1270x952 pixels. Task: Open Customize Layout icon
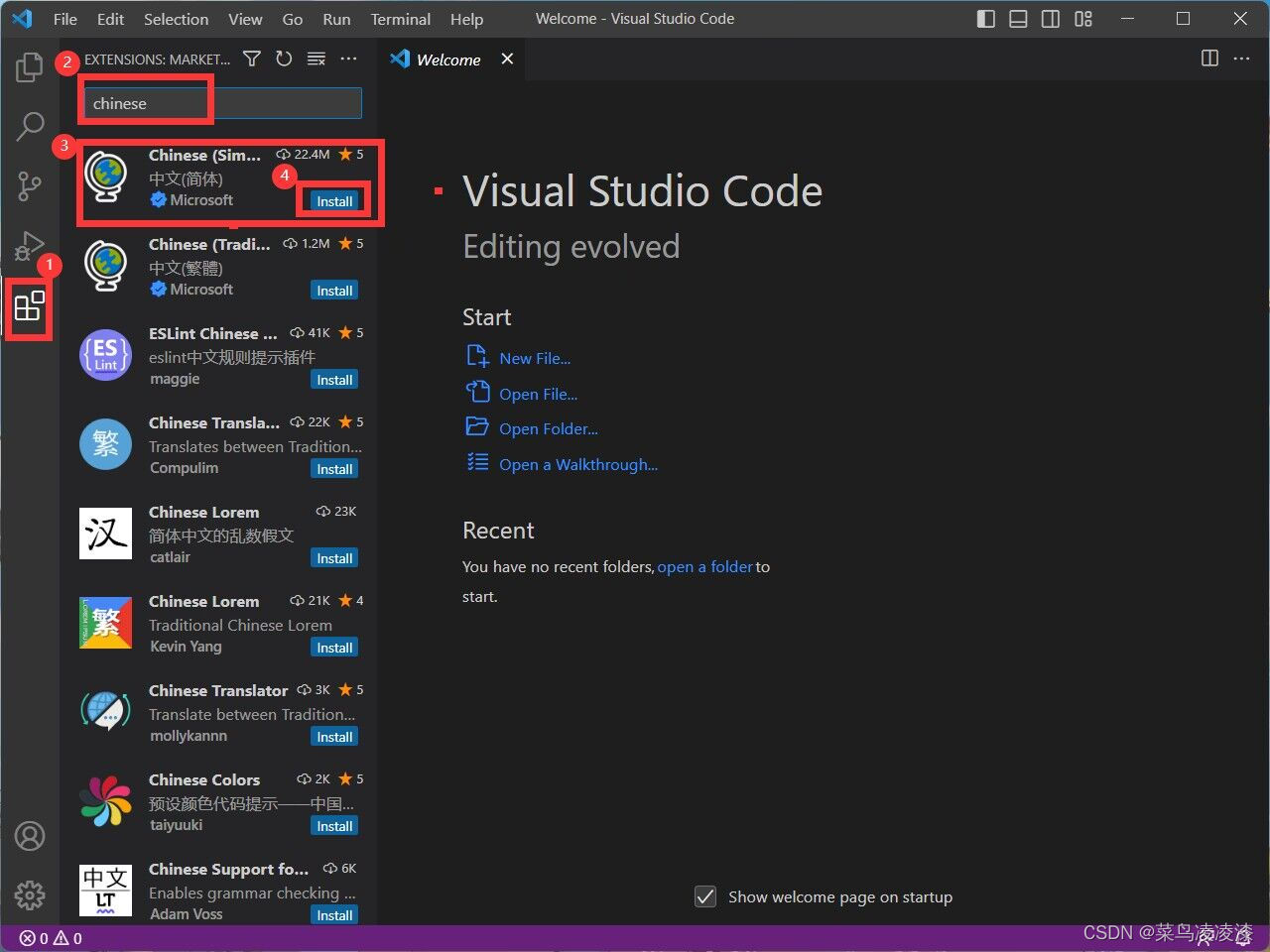[1083, 19]
